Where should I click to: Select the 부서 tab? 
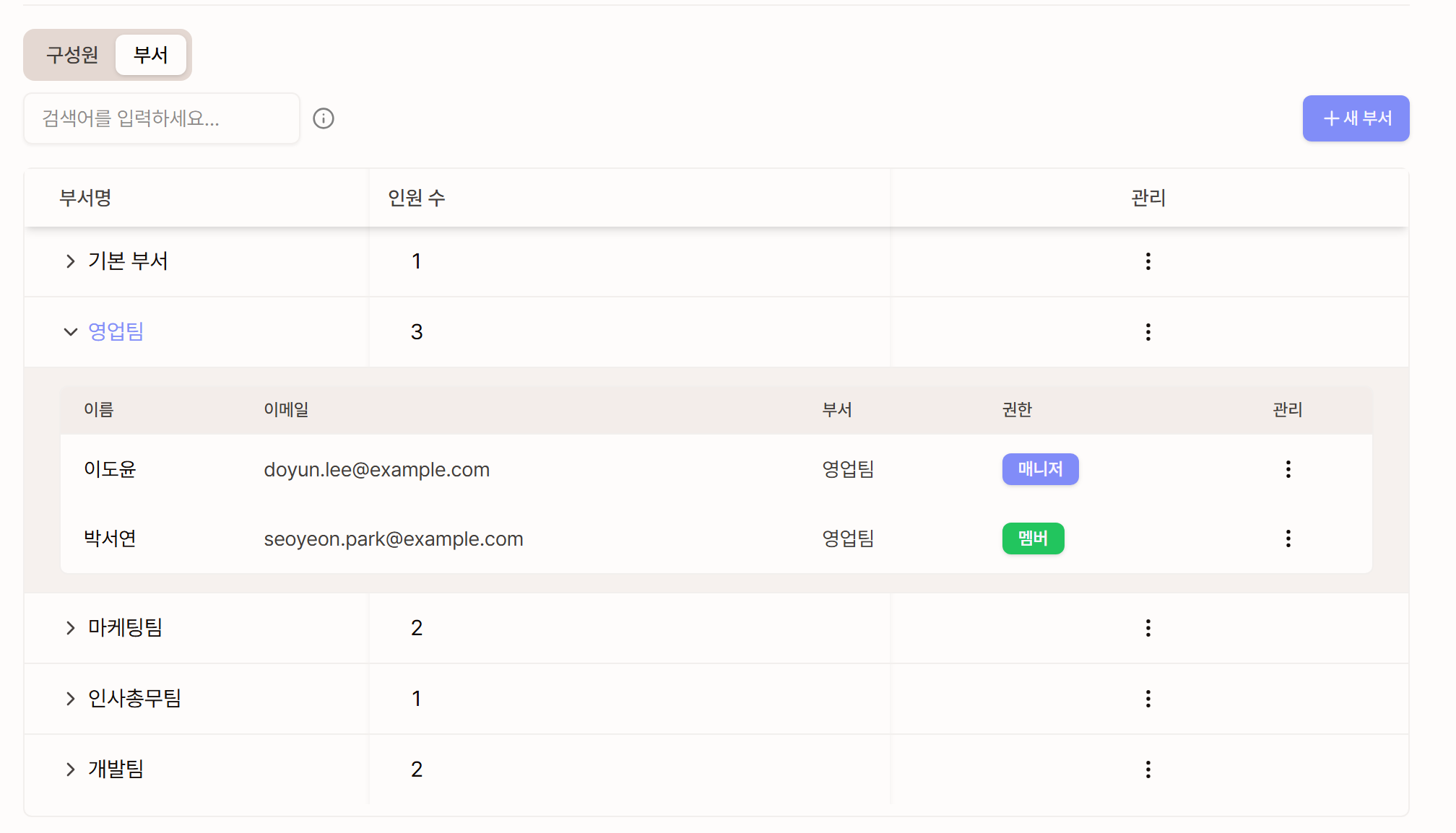[151, 55]
